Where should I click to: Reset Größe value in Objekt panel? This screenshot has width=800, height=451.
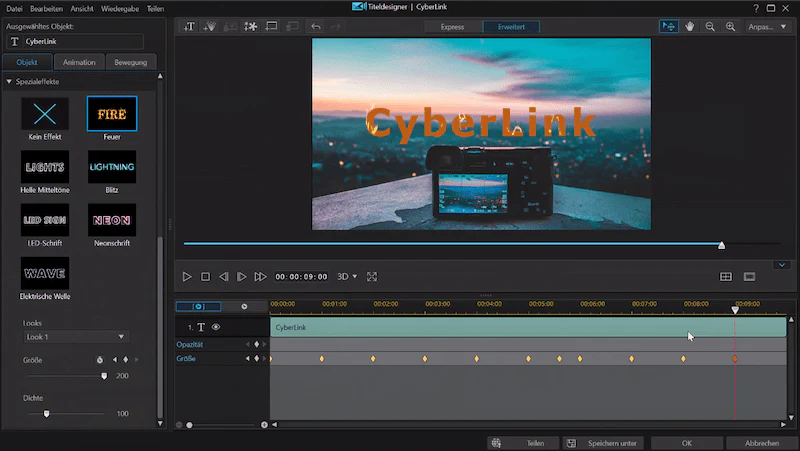[x=100, y=360]
